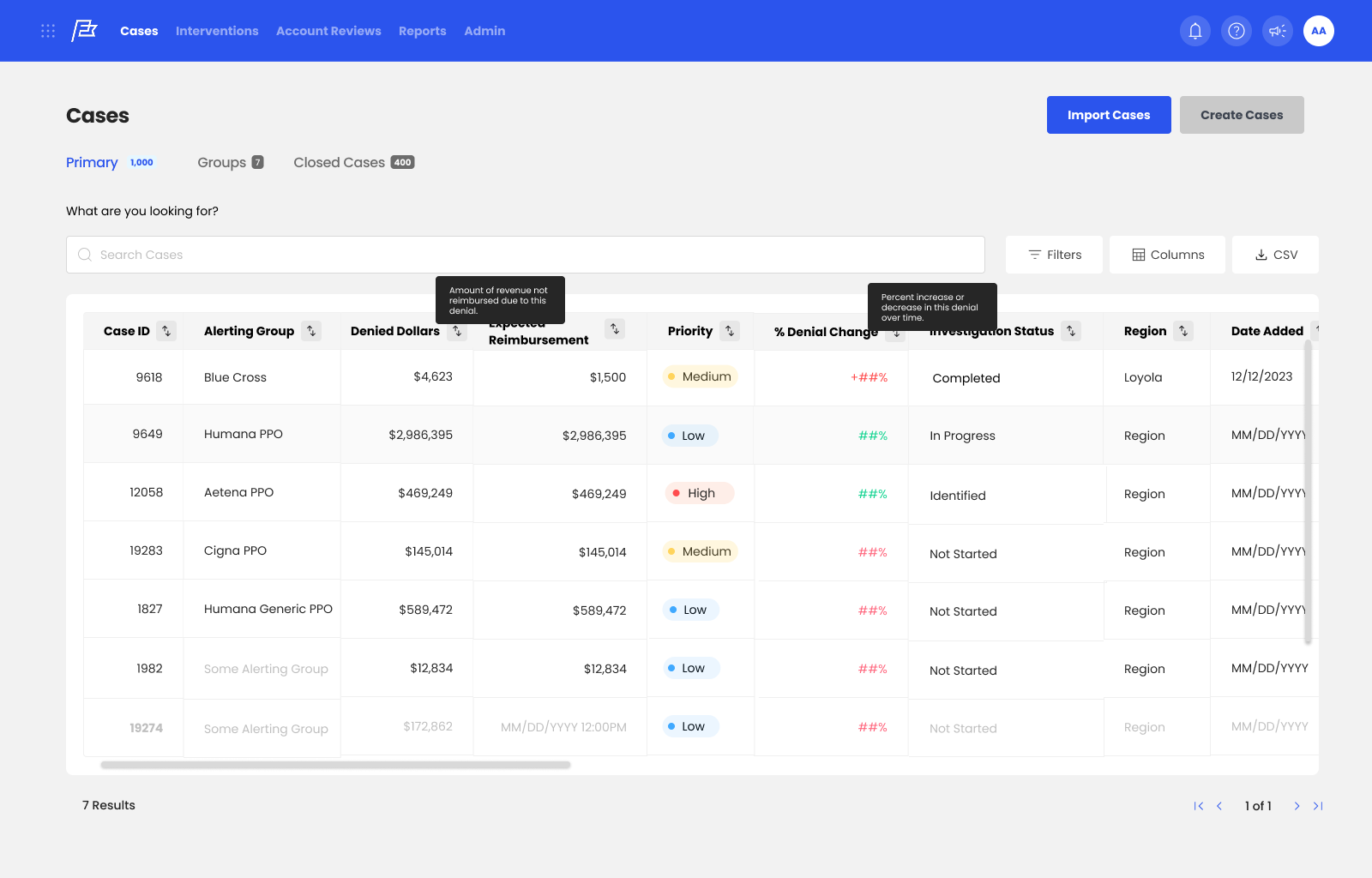Open the Interventions nav item

point(217,31)
